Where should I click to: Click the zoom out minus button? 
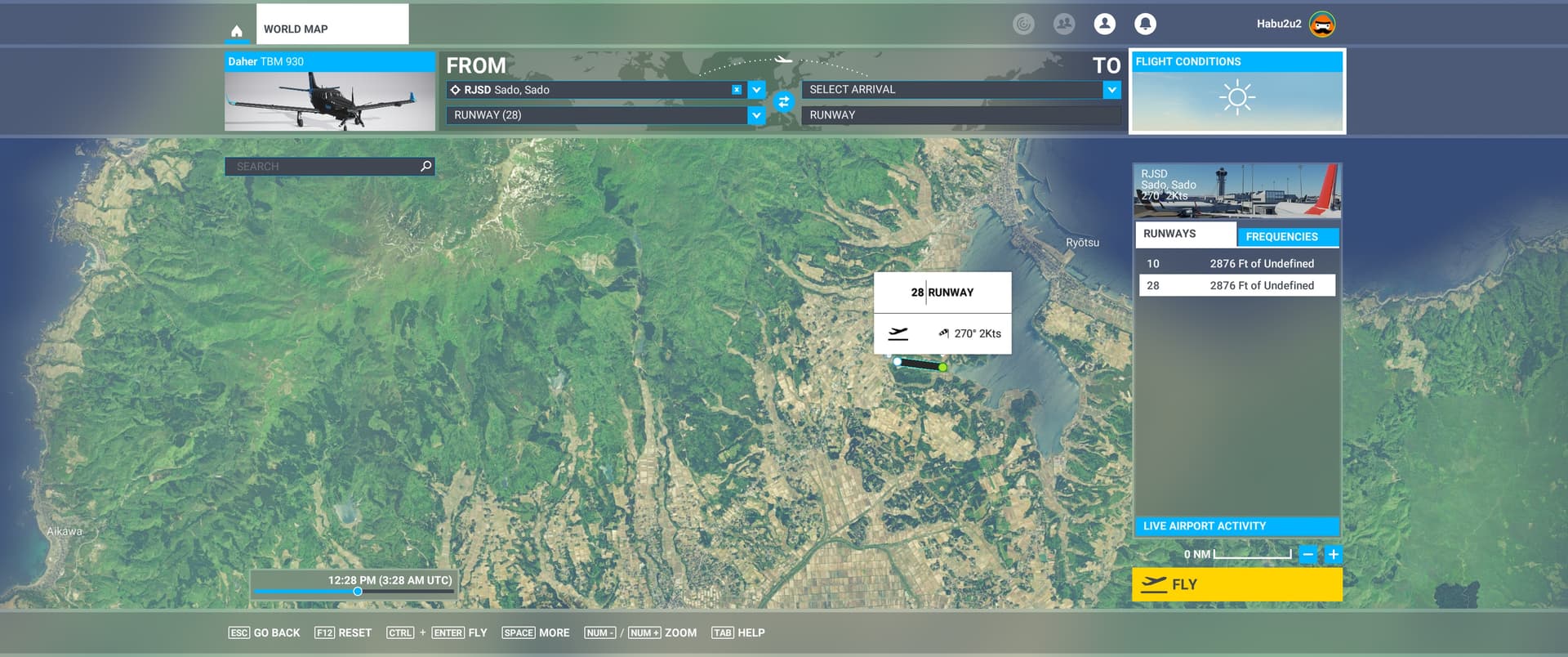tap(1307, 555)
